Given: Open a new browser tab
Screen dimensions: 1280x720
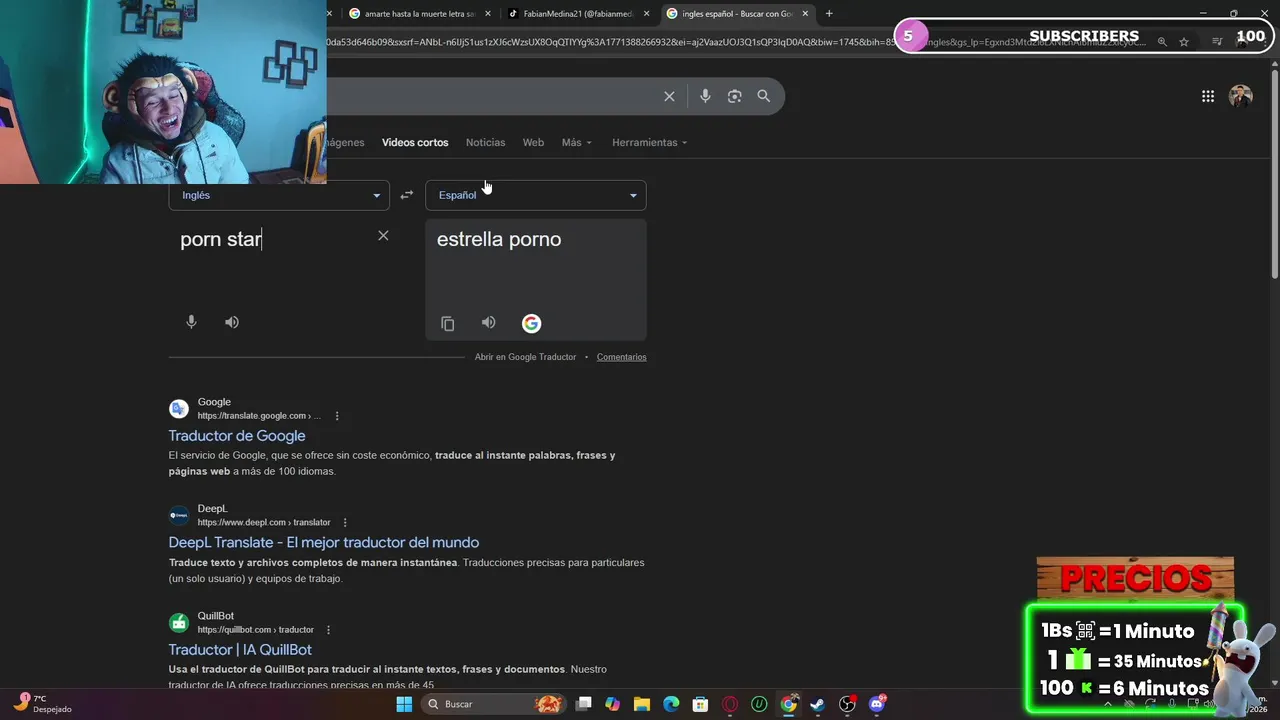Looking at the screenshot, I should click(829, 14).
